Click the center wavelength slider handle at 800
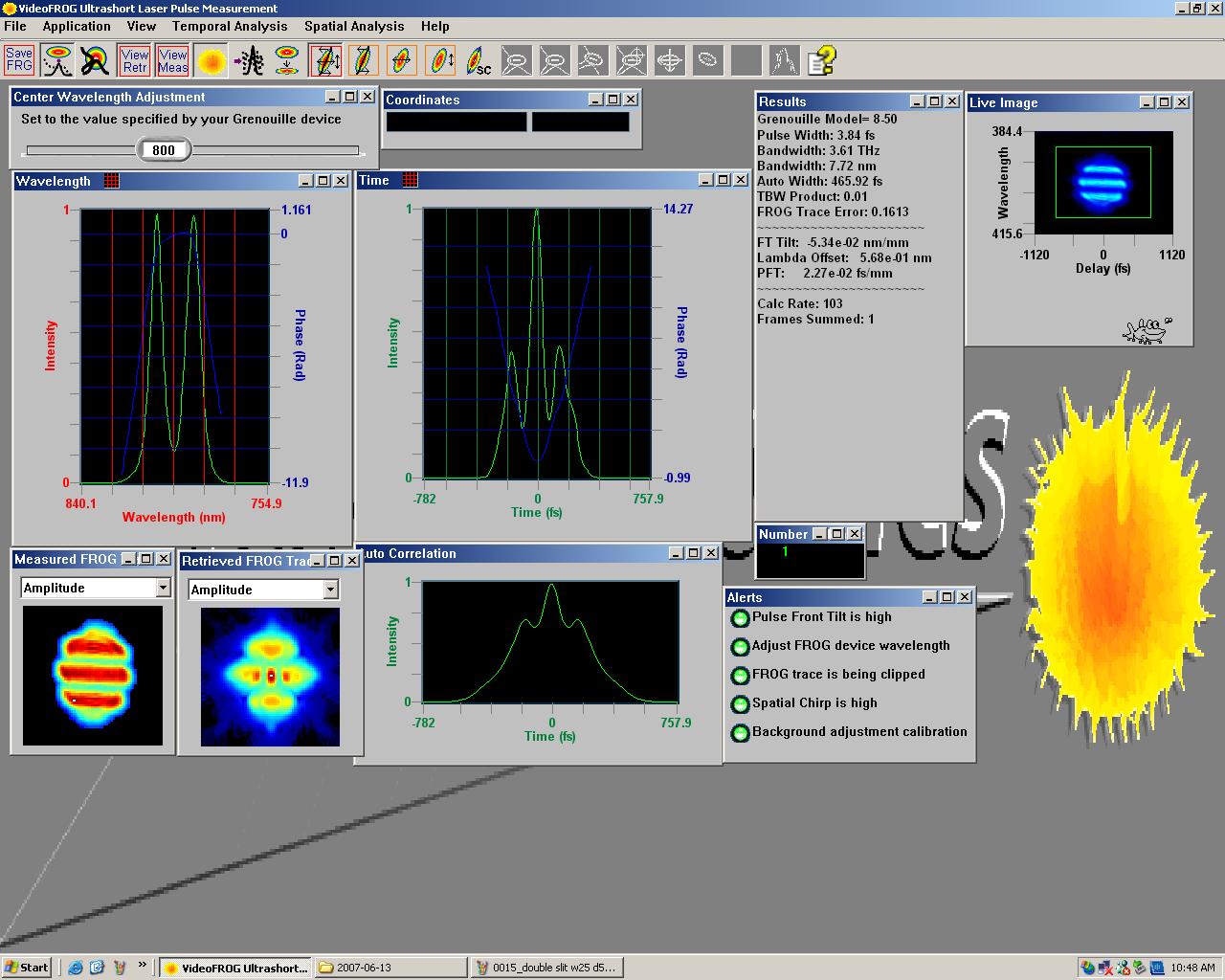This screenshot has width=1225, height=980. click(x=164, y=149)
